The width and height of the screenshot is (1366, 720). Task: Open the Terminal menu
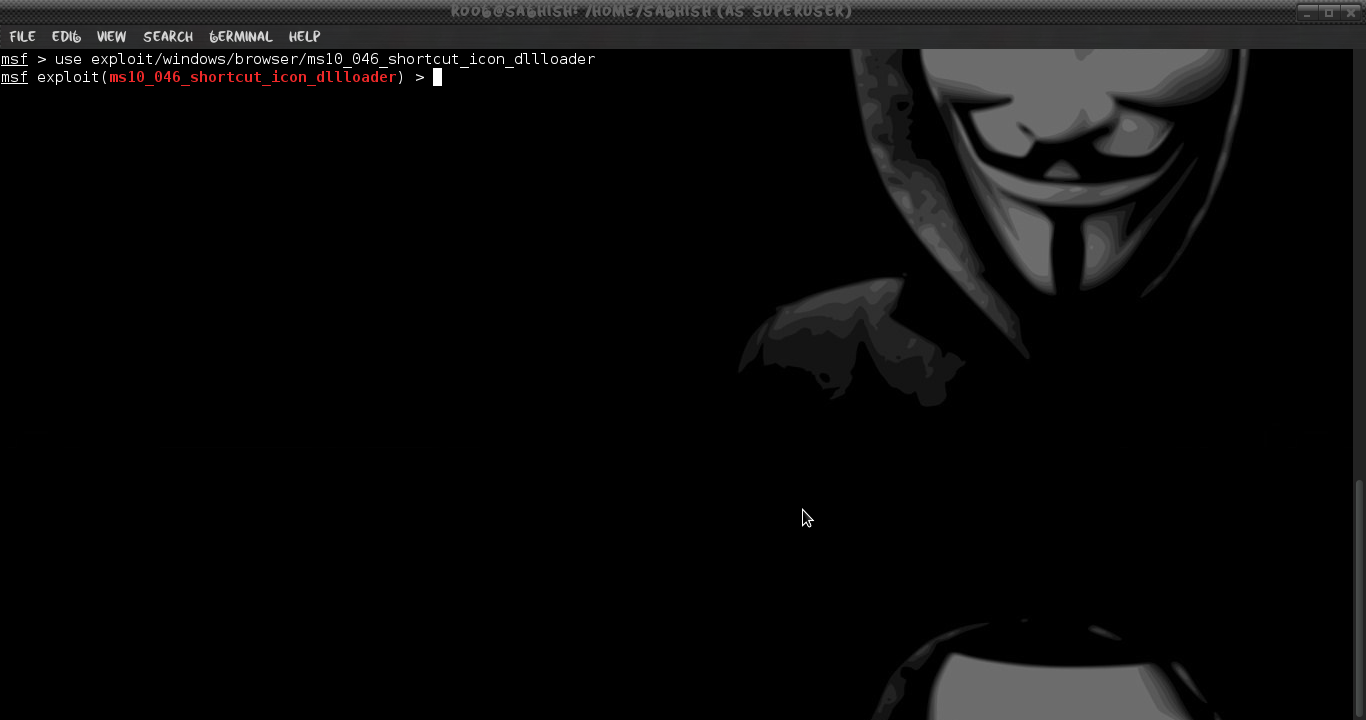point(241,36)
